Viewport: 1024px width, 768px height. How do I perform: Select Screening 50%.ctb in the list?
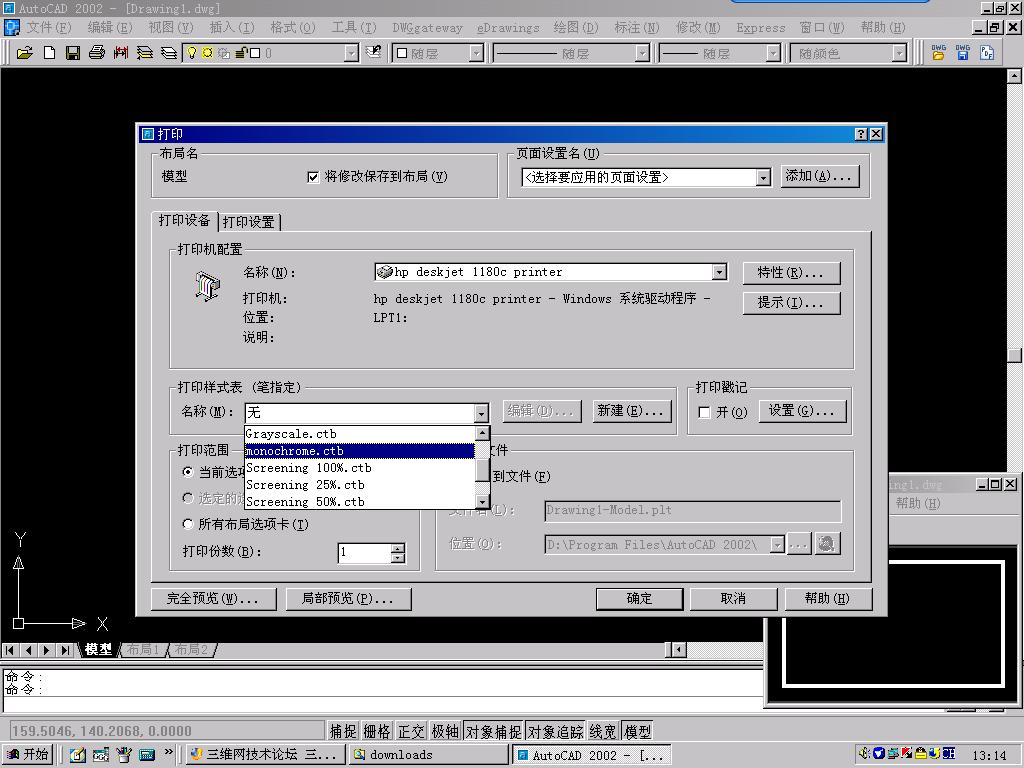tap(359, 502)
